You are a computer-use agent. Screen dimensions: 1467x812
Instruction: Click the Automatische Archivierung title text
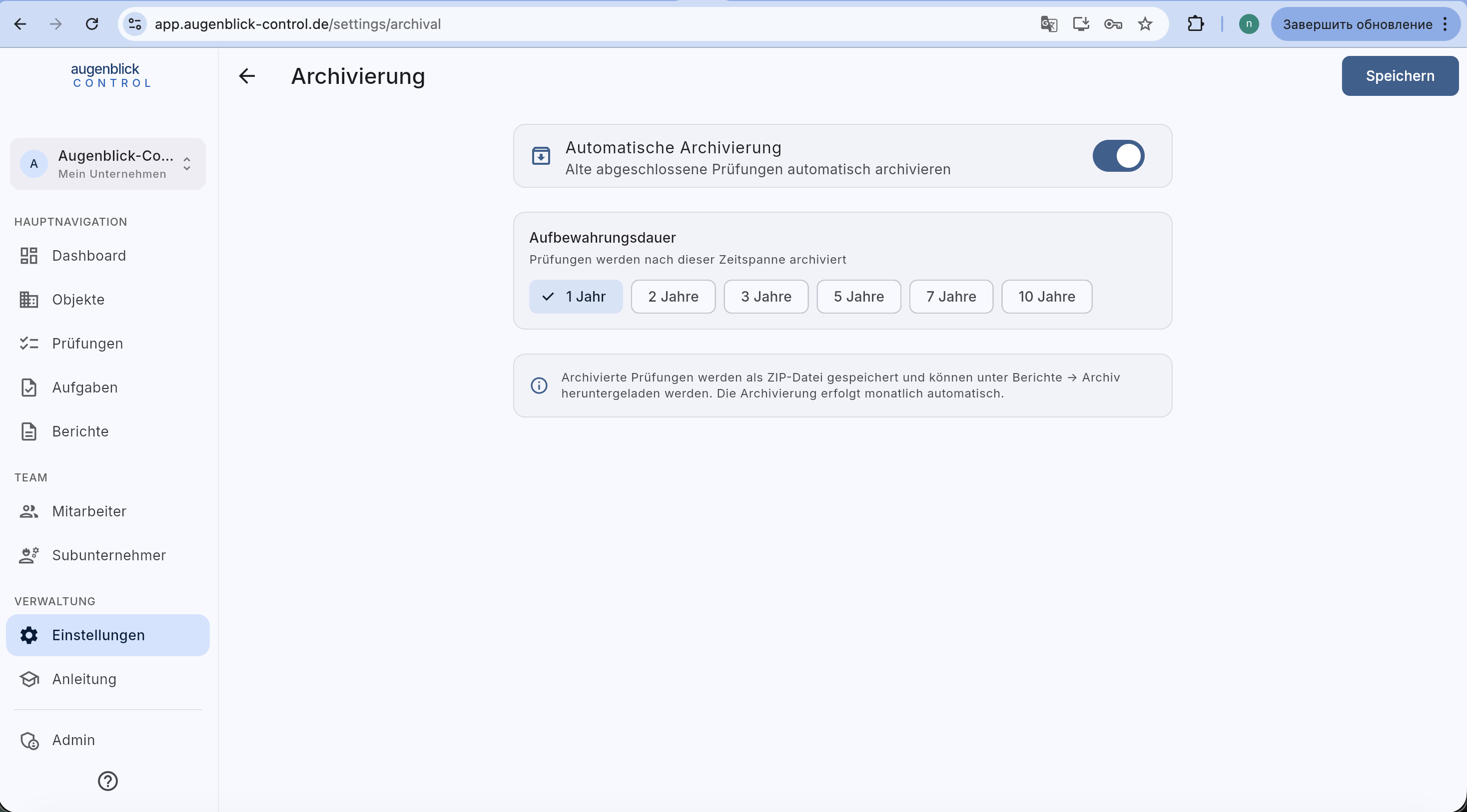pos(673,147)
